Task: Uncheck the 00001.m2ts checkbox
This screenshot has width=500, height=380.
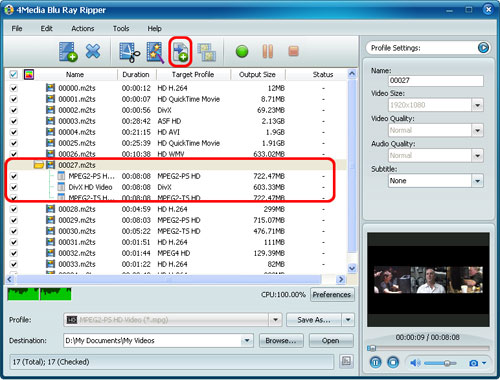Action: [13, 99]
